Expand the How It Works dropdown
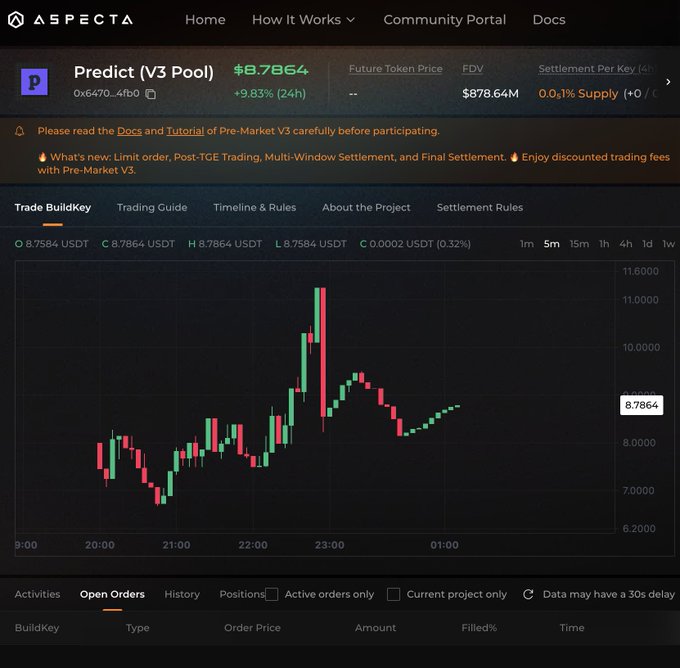 pos(304,20)
